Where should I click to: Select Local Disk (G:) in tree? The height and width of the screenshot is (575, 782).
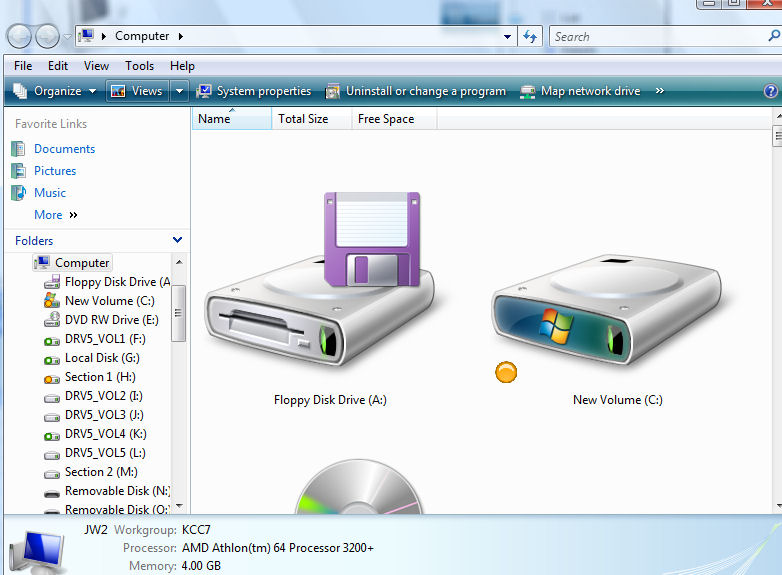pos(102,358)
